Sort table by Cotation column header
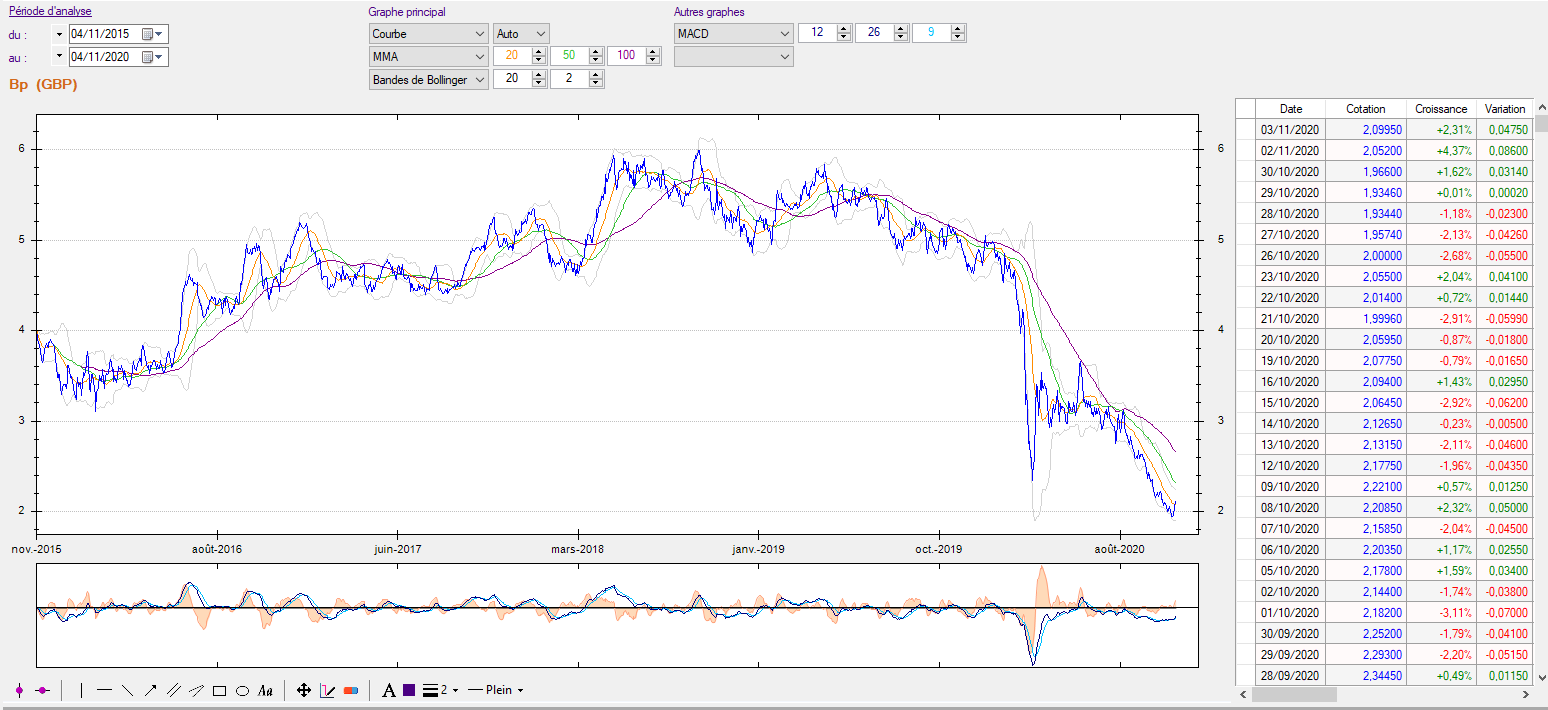Image resolution: width=1548 pixels, height=710 pixels. tap(1366, 108)
